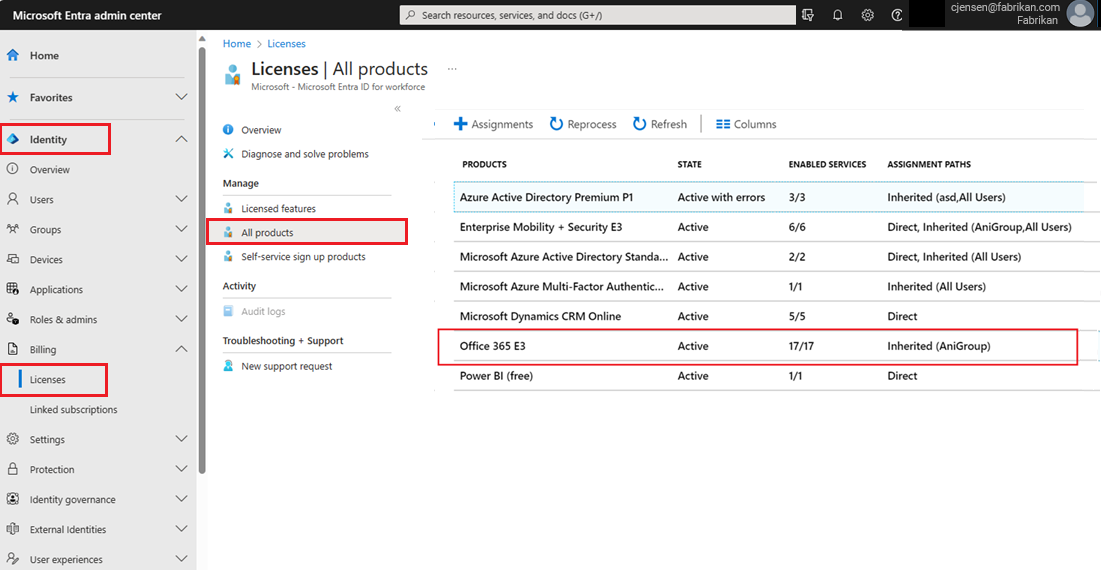
Task: Open the Cloud Shell icon in header
Action: [x=808, y=15]
